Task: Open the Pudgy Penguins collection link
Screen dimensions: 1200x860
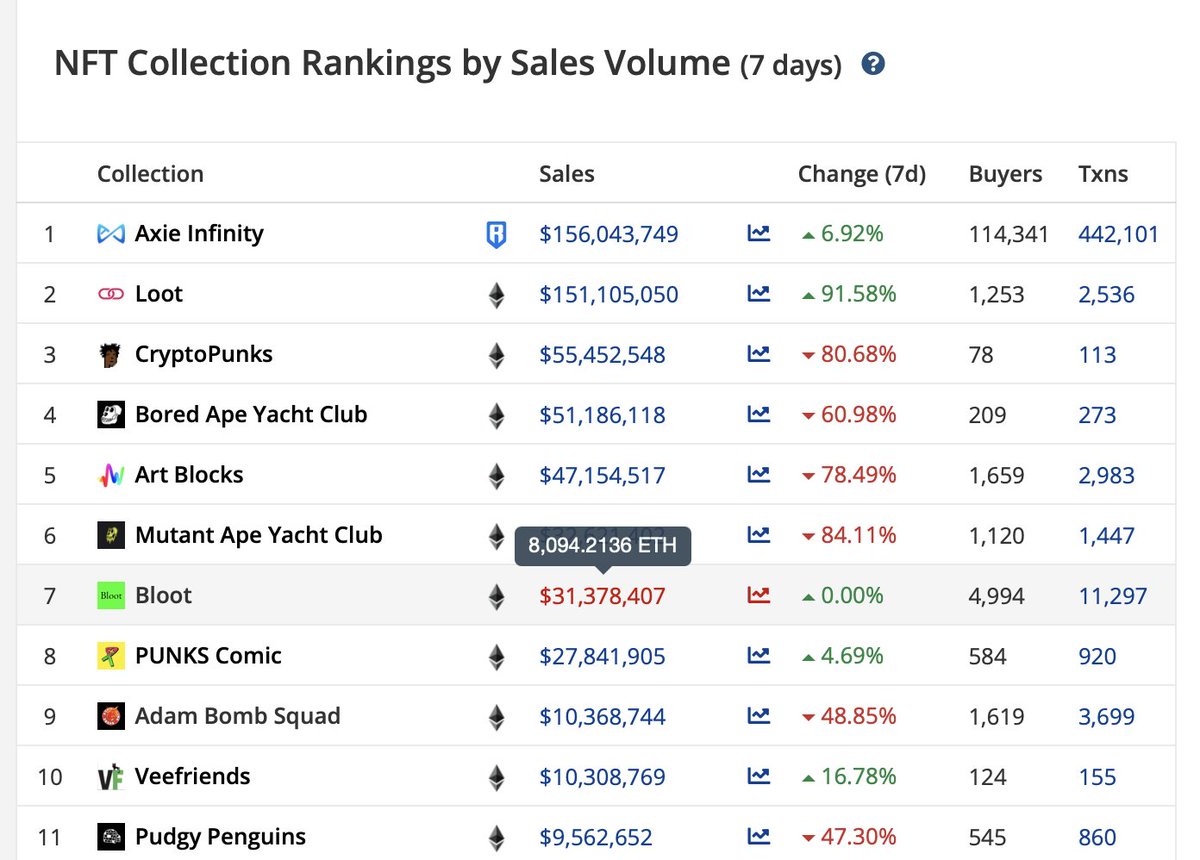Action: pyautogui.click(x=220, y=837)
